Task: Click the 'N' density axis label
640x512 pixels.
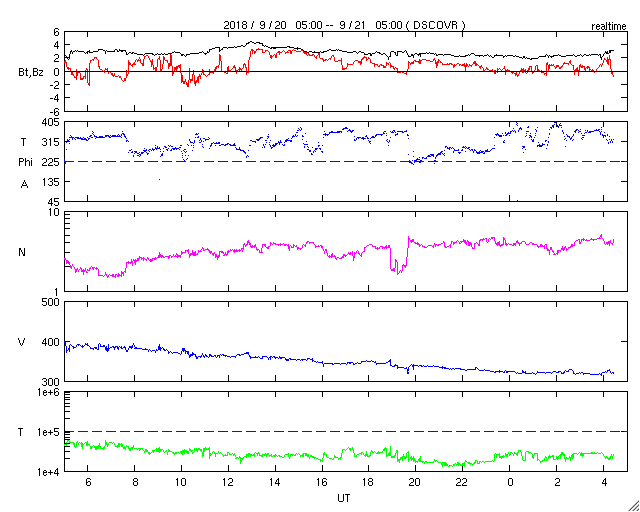Action: (x=22, y=252)
